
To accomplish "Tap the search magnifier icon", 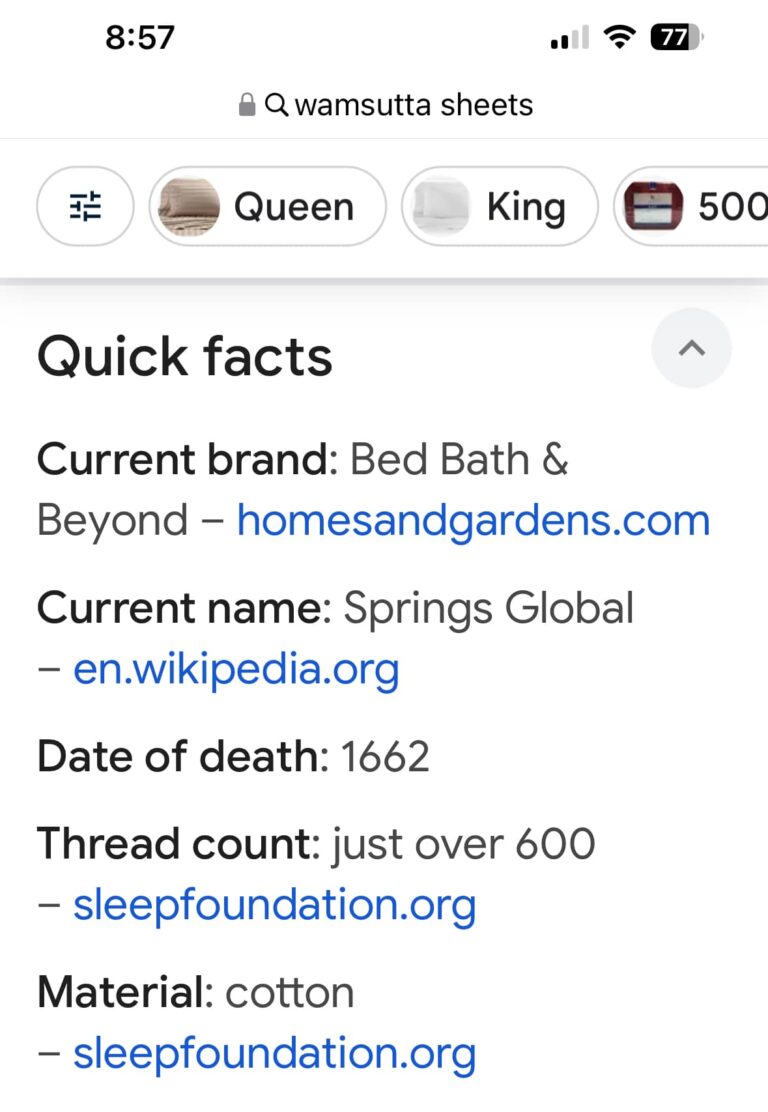I will coord(277,105).
